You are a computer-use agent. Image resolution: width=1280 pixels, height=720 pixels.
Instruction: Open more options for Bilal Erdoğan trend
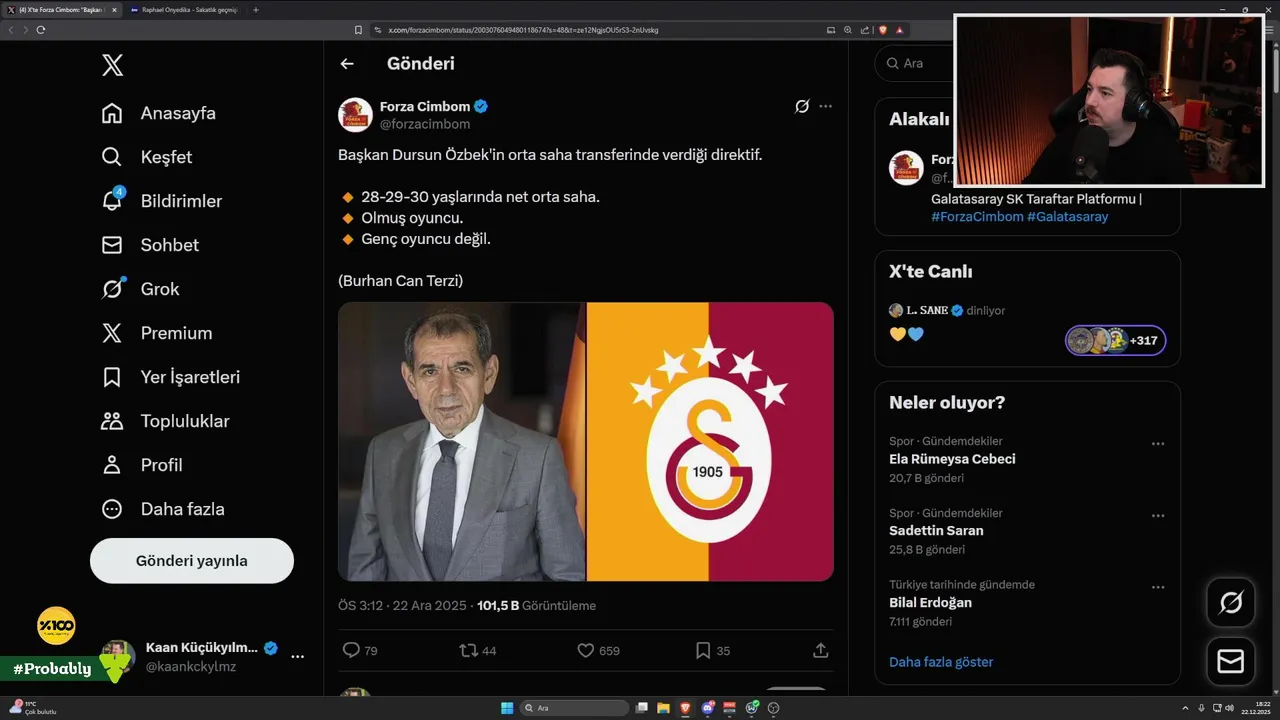click(1157, 588)
